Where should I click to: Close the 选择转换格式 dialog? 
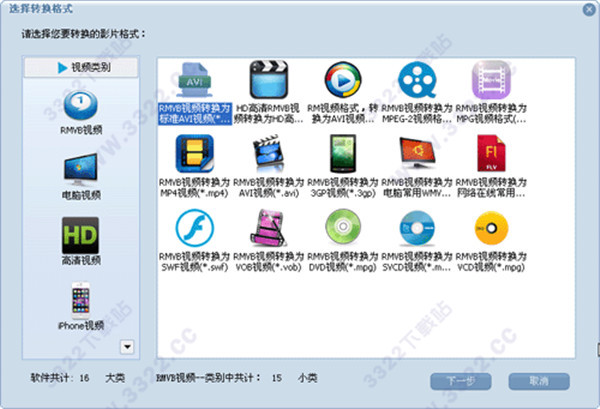589,10
